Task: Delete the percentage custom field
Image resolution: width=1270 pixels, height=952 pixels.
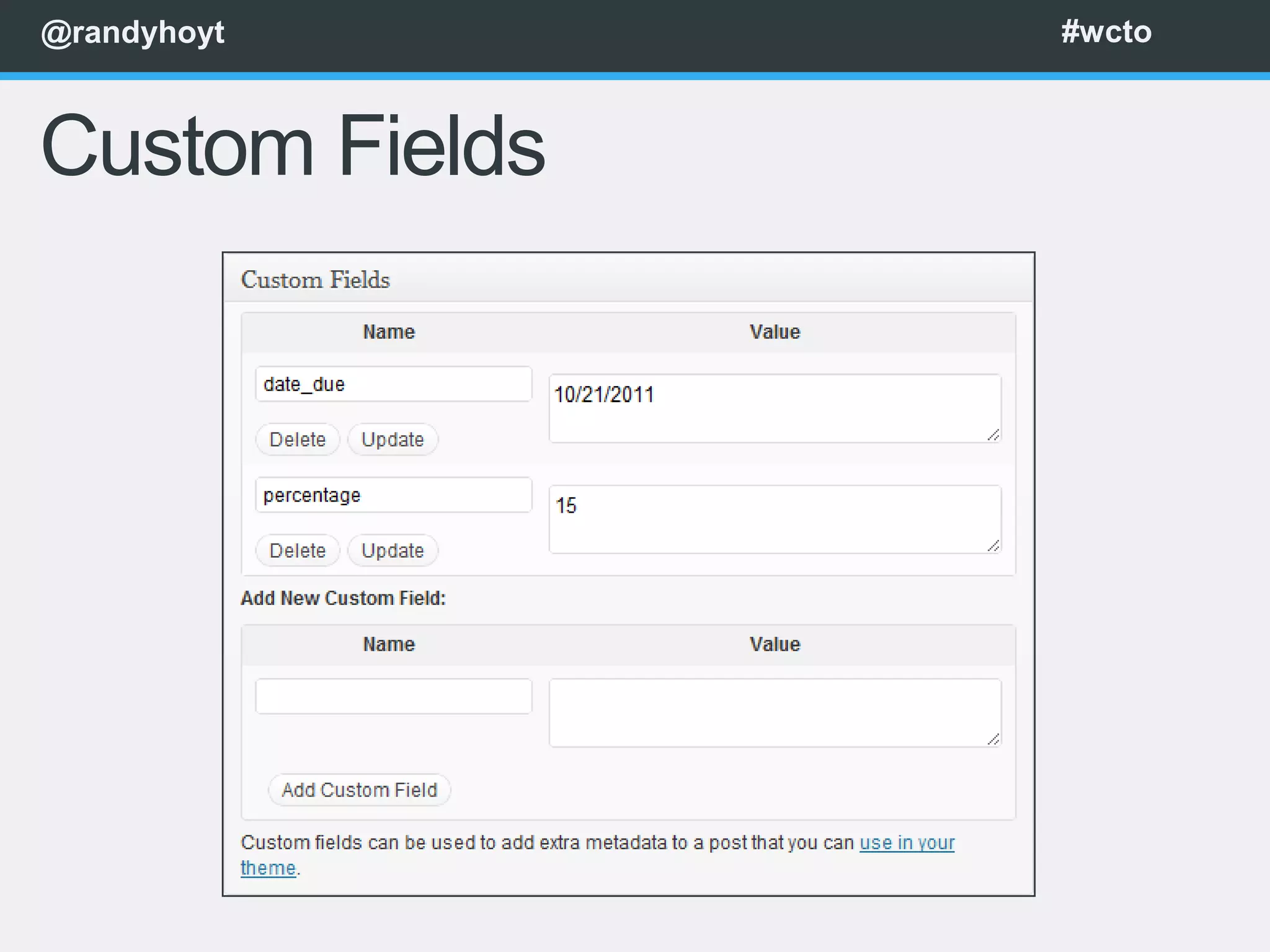Action: point(298,550)
